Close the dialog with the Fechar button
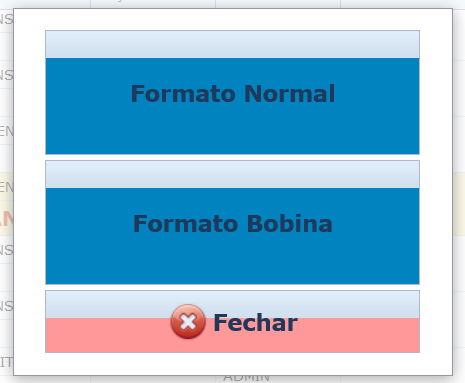The height and width of the screenshot is (383, 465). click(232, 321)
